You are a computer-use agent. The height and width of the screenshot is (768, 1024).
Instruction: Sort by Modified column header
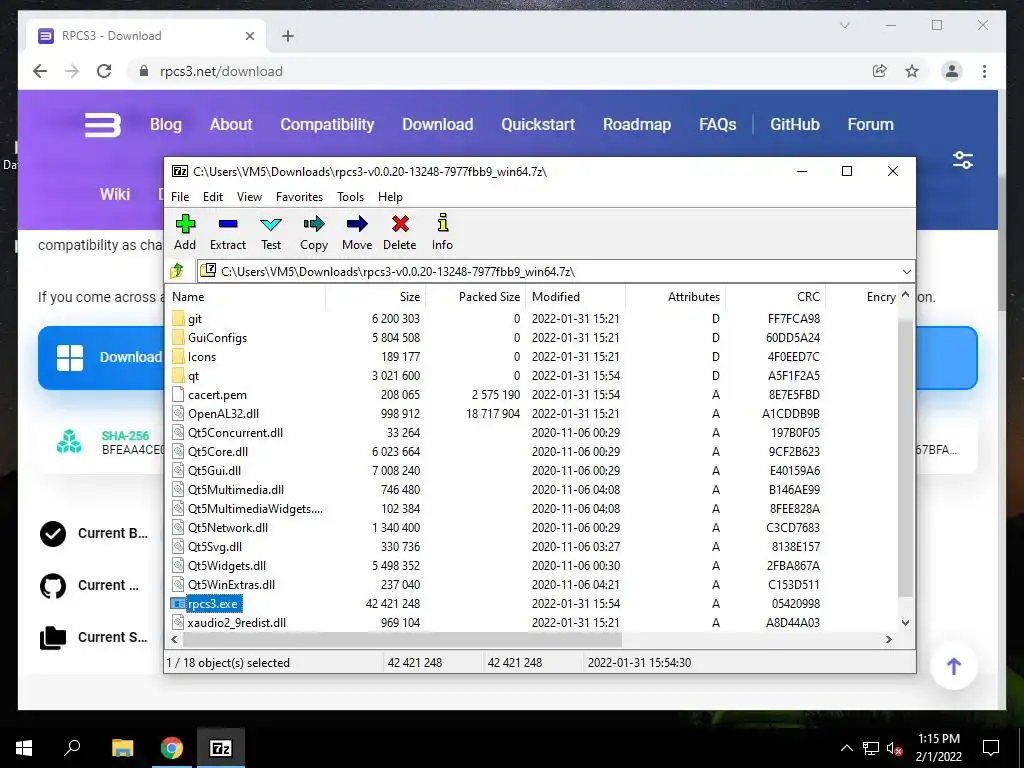coord(575,296)
